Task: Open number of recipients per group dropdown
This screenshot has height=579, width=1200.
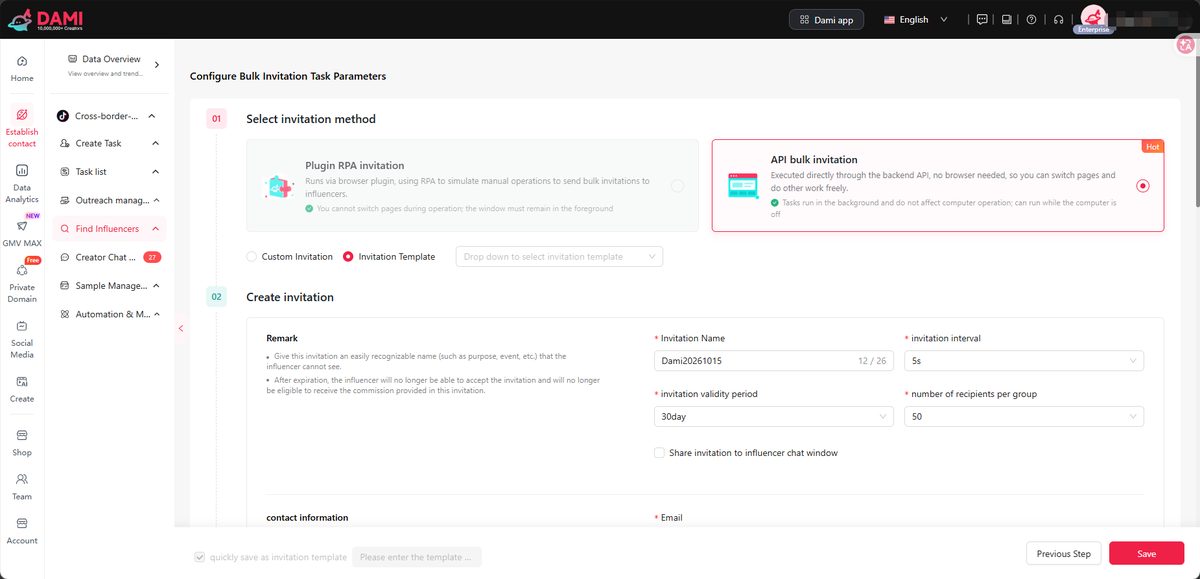Action: click(x=1024, y=416)
